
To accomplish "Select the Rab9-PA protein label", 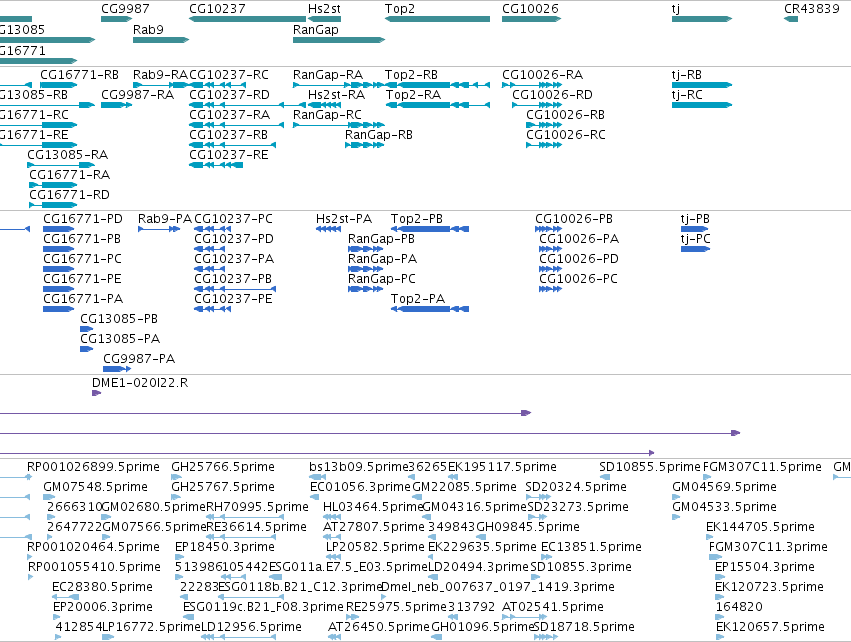I will click(x=165, y=219).
